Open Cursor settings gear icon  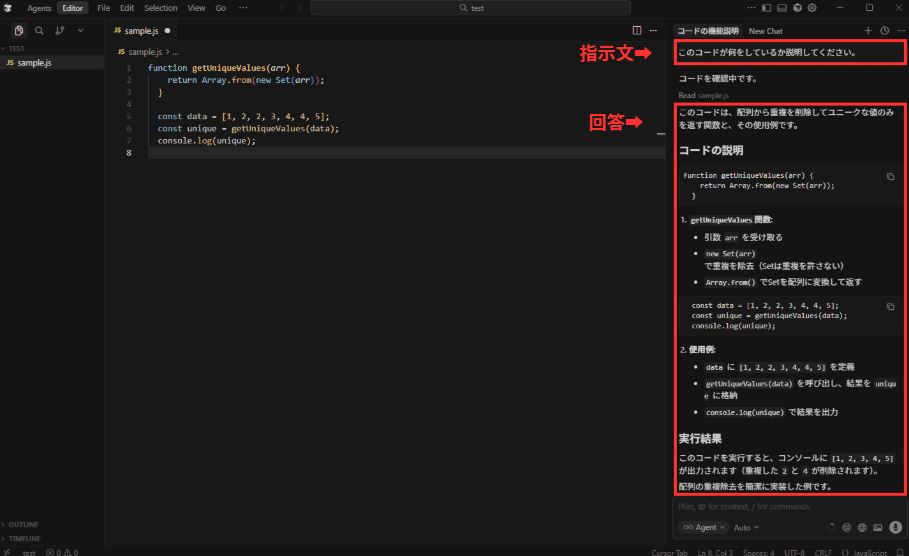point(812,8)
